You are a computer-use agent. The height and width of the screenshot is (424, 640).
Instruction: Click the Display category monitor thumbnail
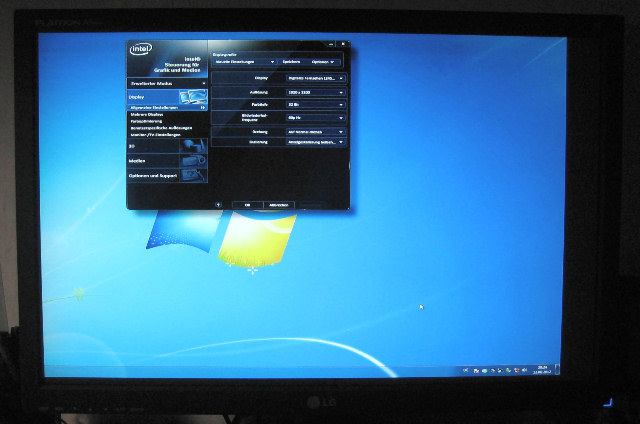tap(193, 97)
